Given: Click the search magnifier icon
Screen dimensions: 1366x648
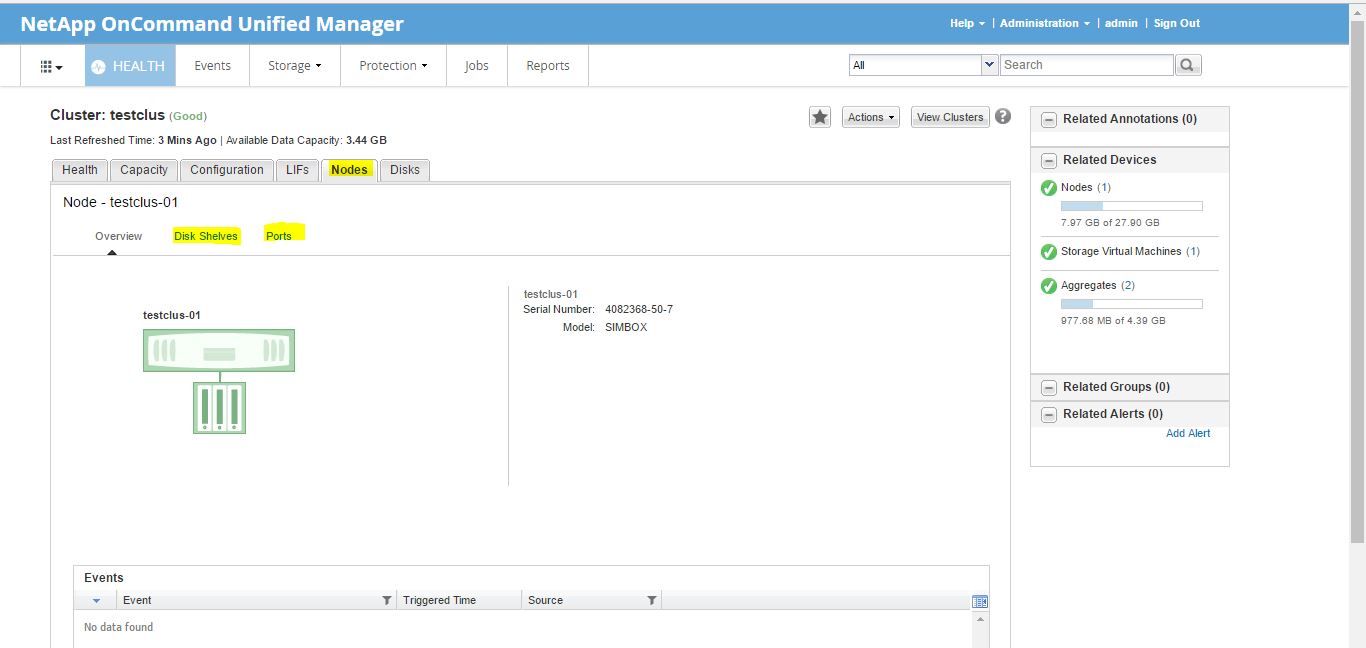Looking at the screenshot, I should 1187,64.
